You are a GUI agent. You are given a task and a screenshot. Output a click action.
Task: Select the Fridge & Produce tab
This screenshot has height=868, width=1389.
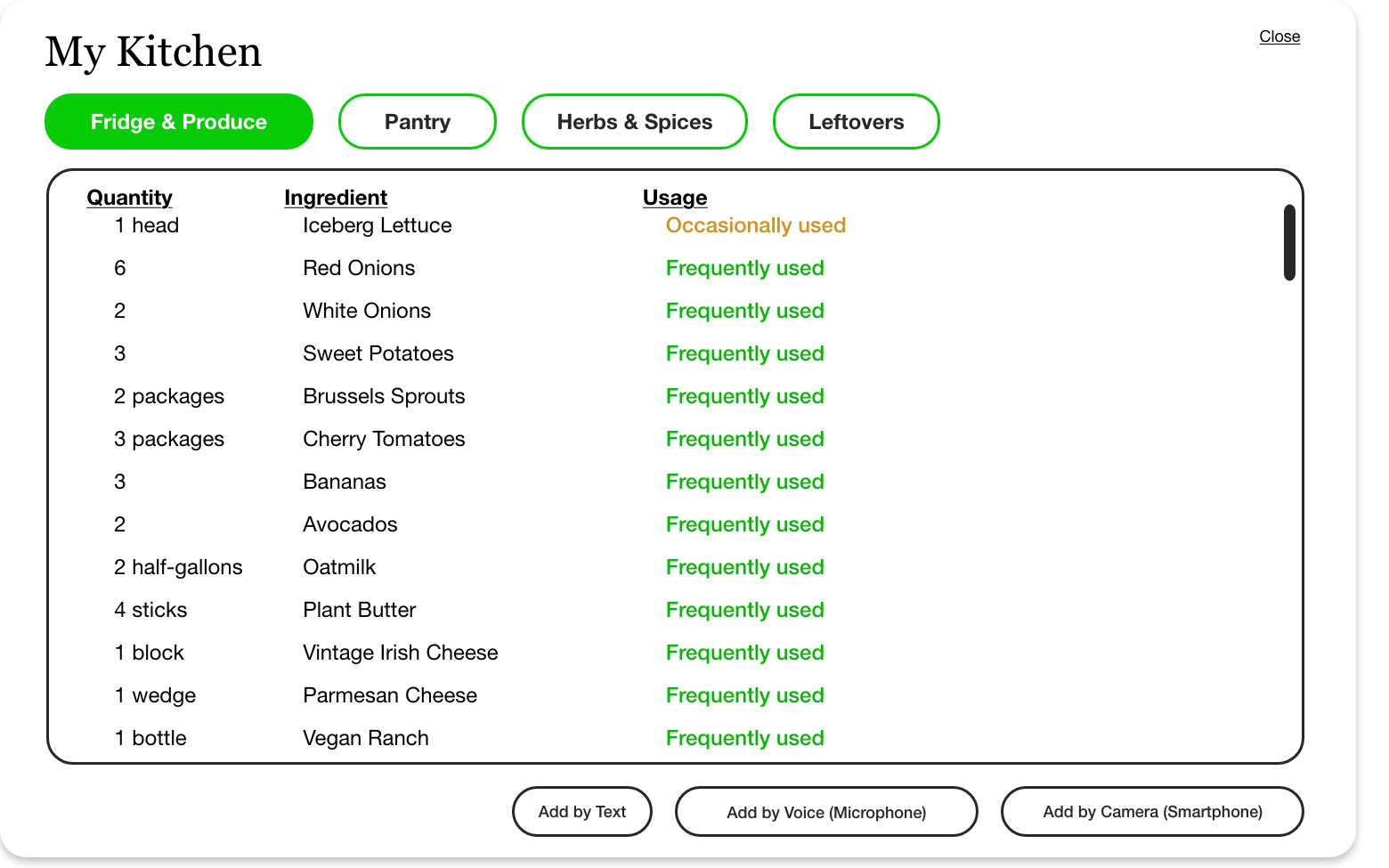(179, 122)
